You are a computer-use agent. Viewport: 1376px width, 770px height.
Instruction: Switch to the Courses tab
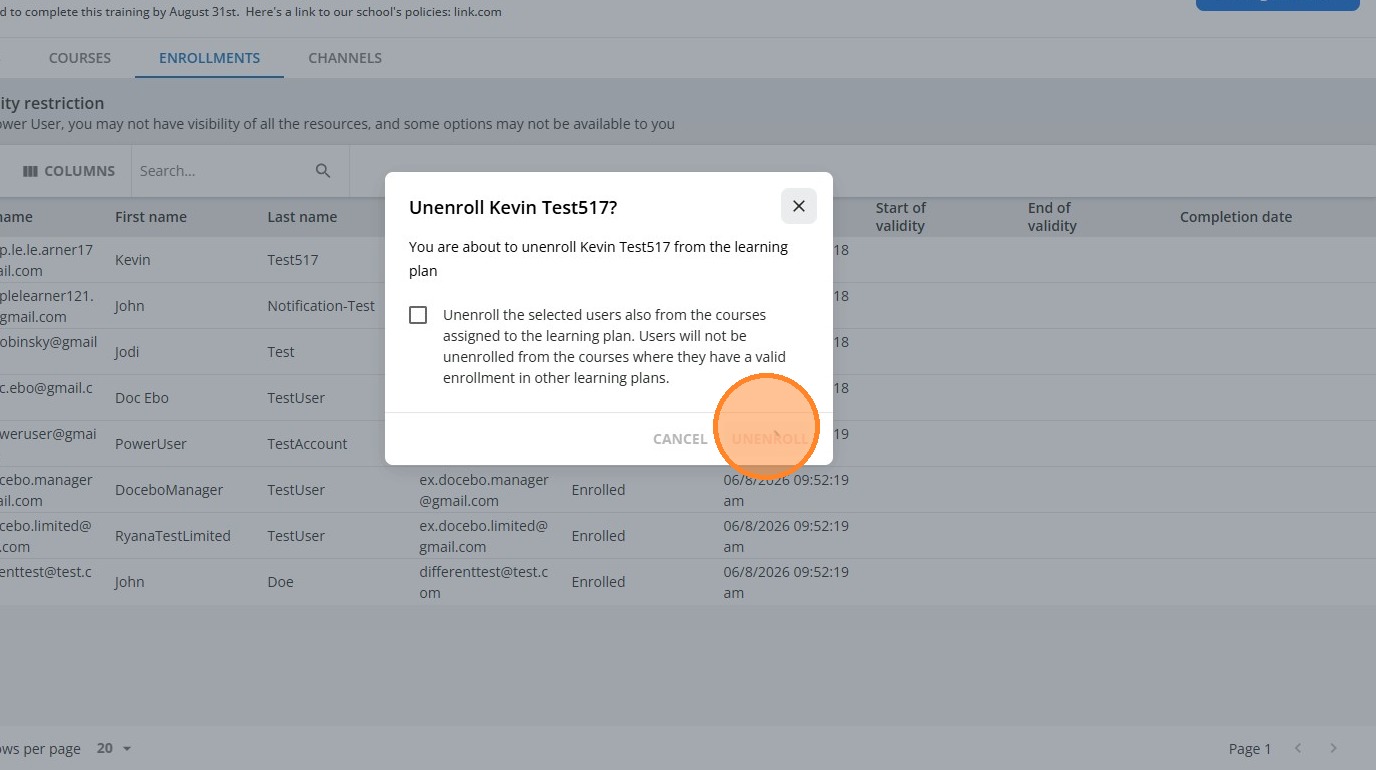click(x=80, y=58)
